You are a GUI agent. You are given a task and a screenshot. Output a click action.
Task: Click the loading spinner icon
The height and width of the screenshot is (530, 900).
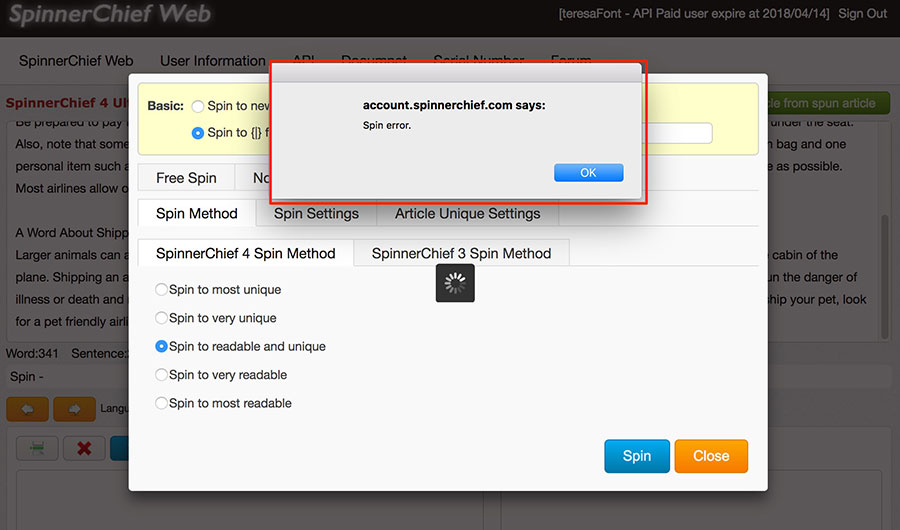pos(455,283)
